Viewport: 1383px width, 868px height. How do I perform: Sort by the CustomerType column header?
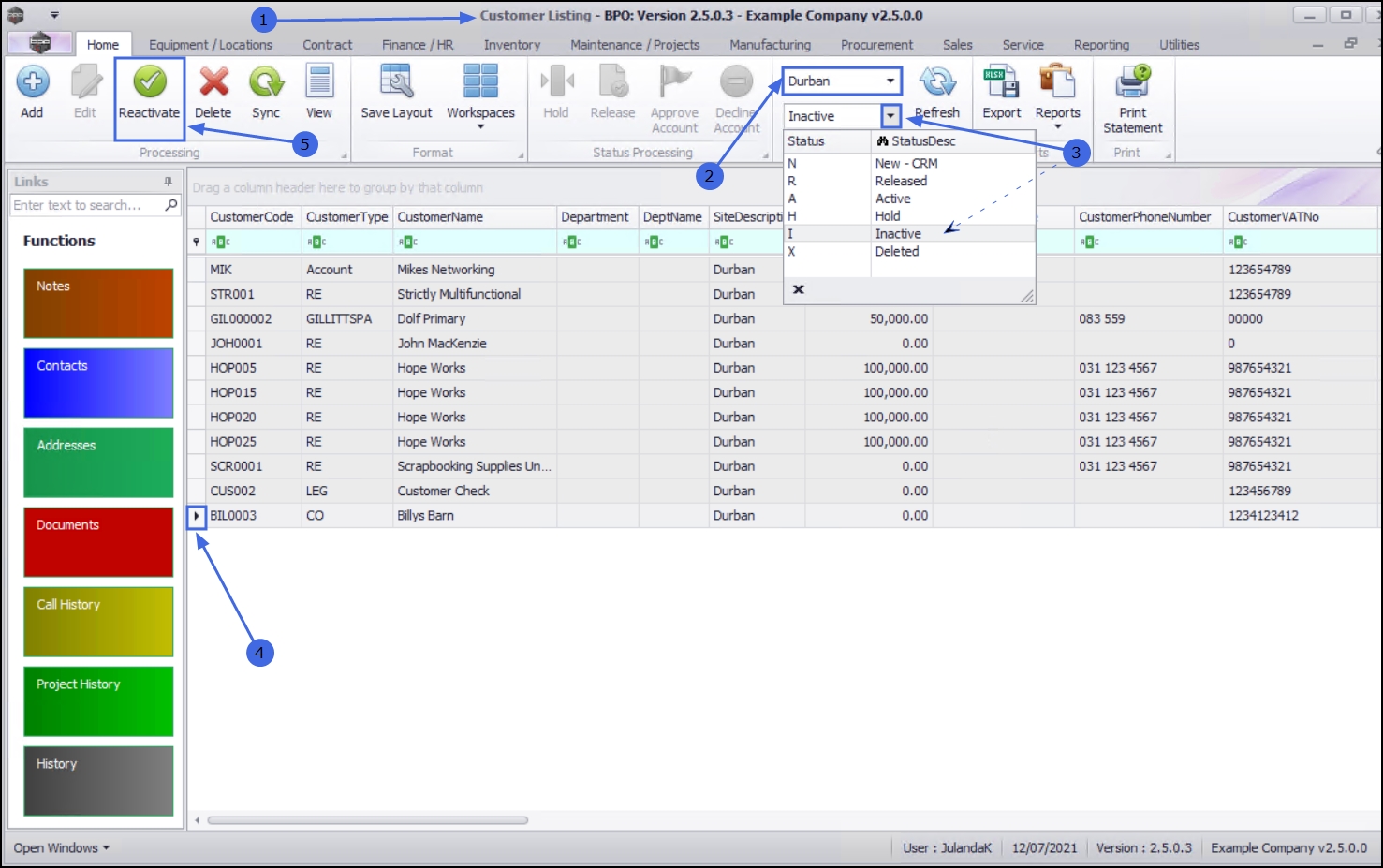[x=346, y=217]
